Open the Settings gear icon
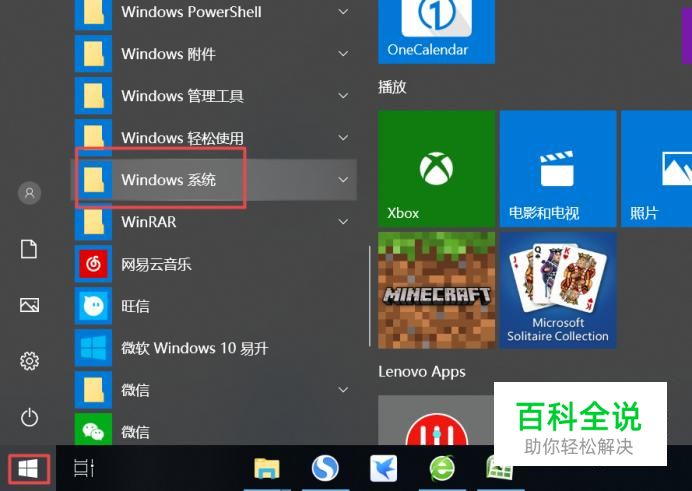The height and width of the screenshot is (491, 692). (x=29, y=361)
